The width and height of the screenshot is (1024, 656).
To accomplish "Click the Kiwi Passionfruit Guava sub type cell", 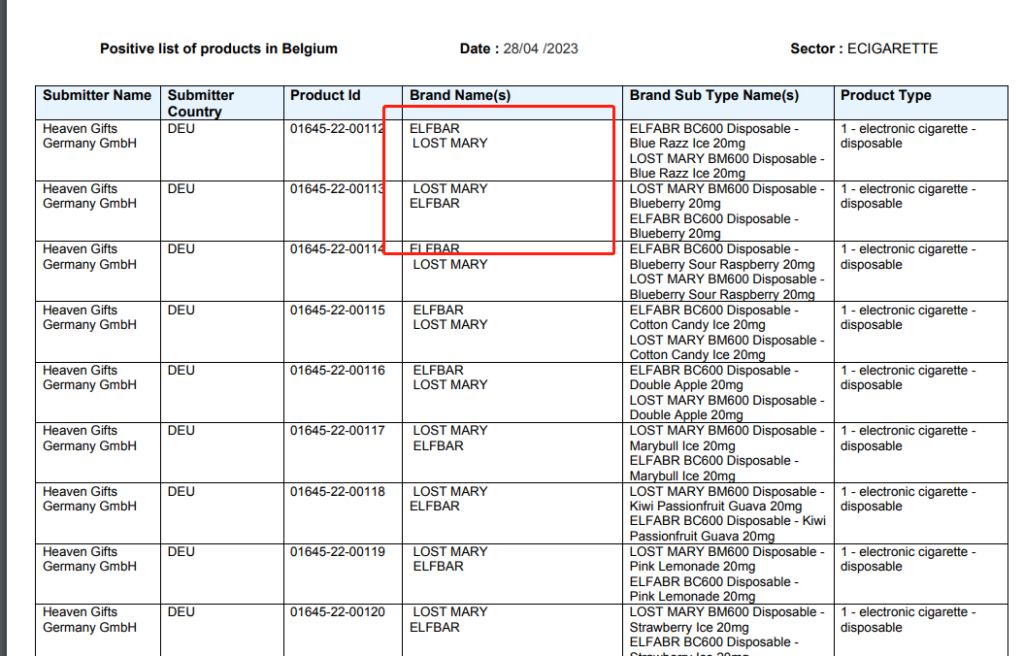I will tap(728, 514).
